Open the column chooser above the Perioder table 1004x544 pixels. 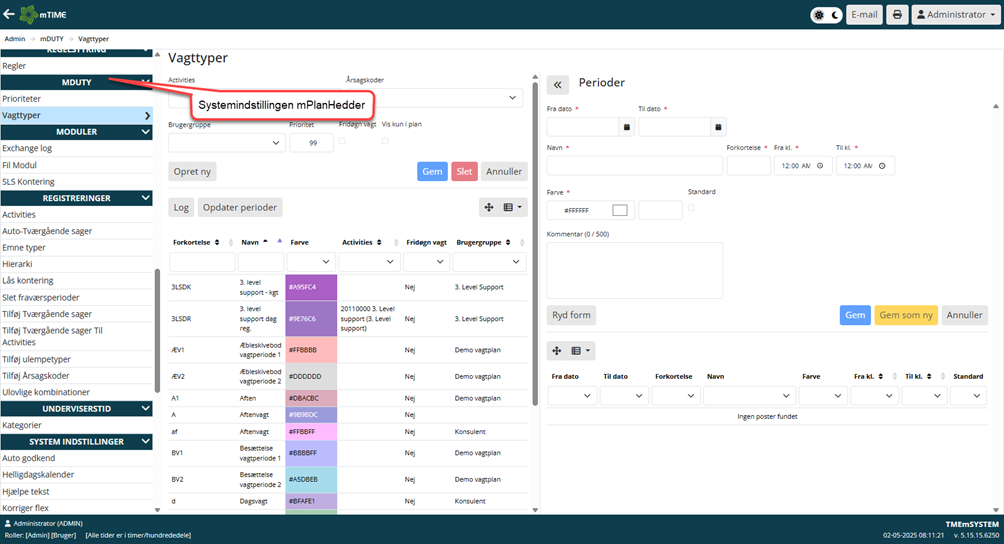tap(580, 351)
